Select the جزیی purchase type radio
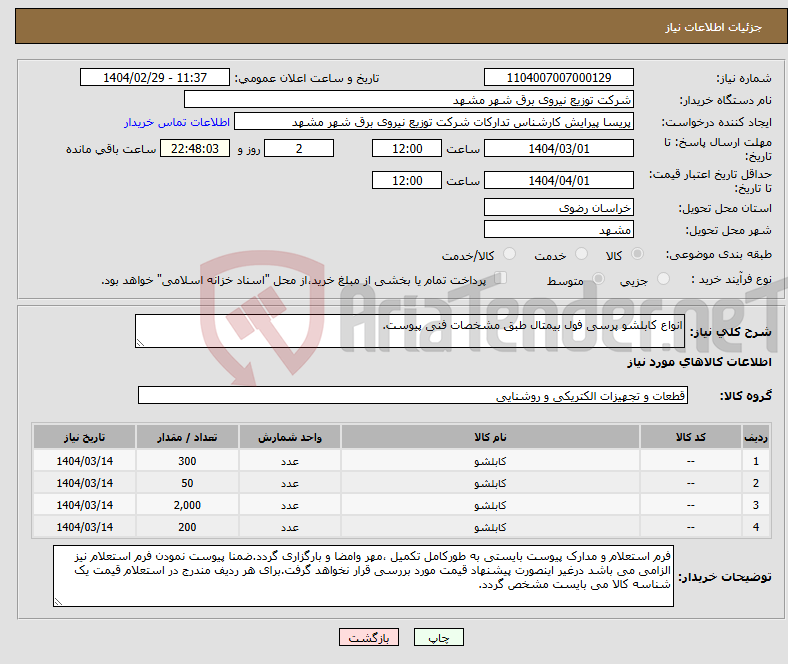This screenshot has height=664, width=788. (x=667, y=281)
